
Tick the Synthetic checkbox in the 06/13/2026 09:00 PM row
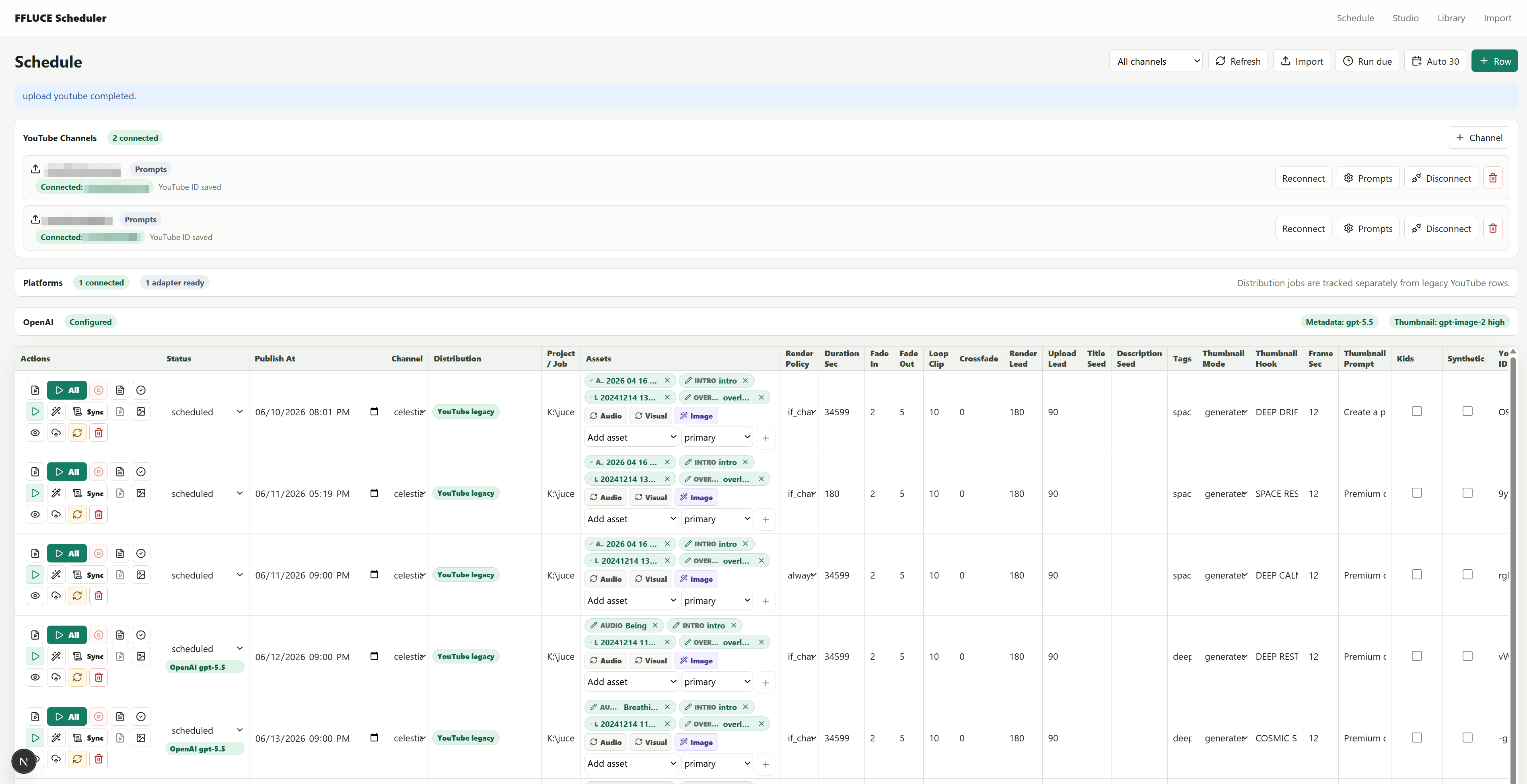1468,738
